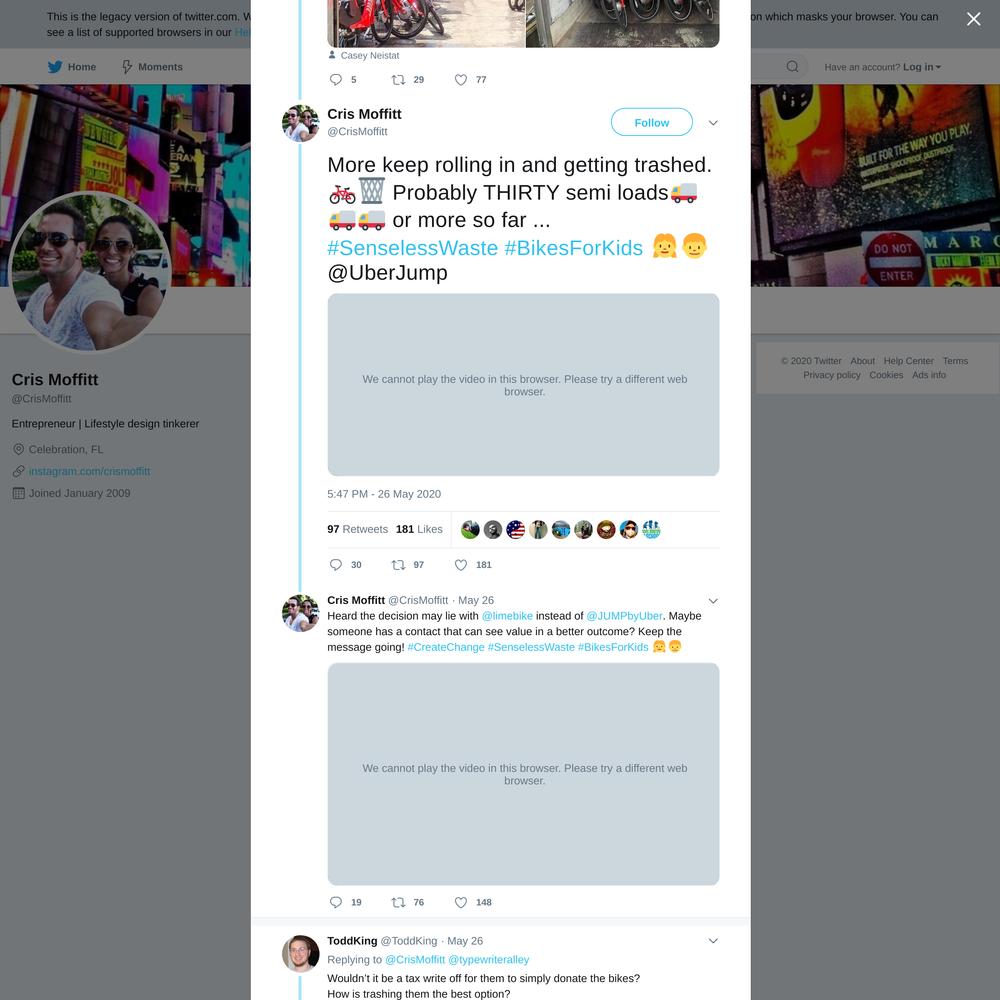Follow Cris Moffitt

point(651,122)
